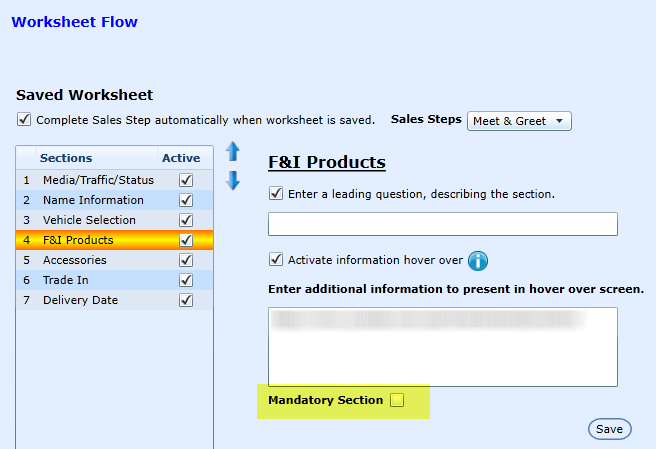Open the Sales Steps dropdown
Image resolution: width=656 pixels, height=449 pixels.
click(x=519, y=121)
